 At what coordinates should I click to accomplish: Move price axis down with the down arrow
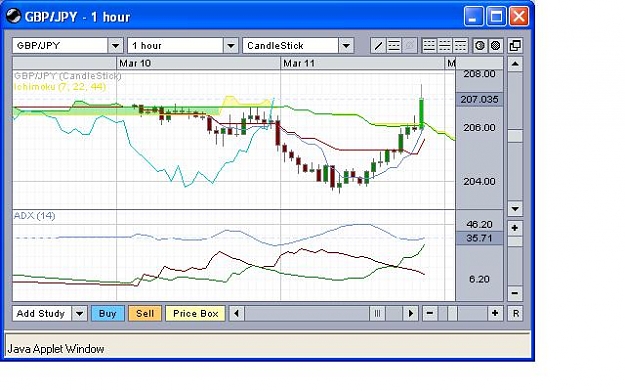point(515,208)
